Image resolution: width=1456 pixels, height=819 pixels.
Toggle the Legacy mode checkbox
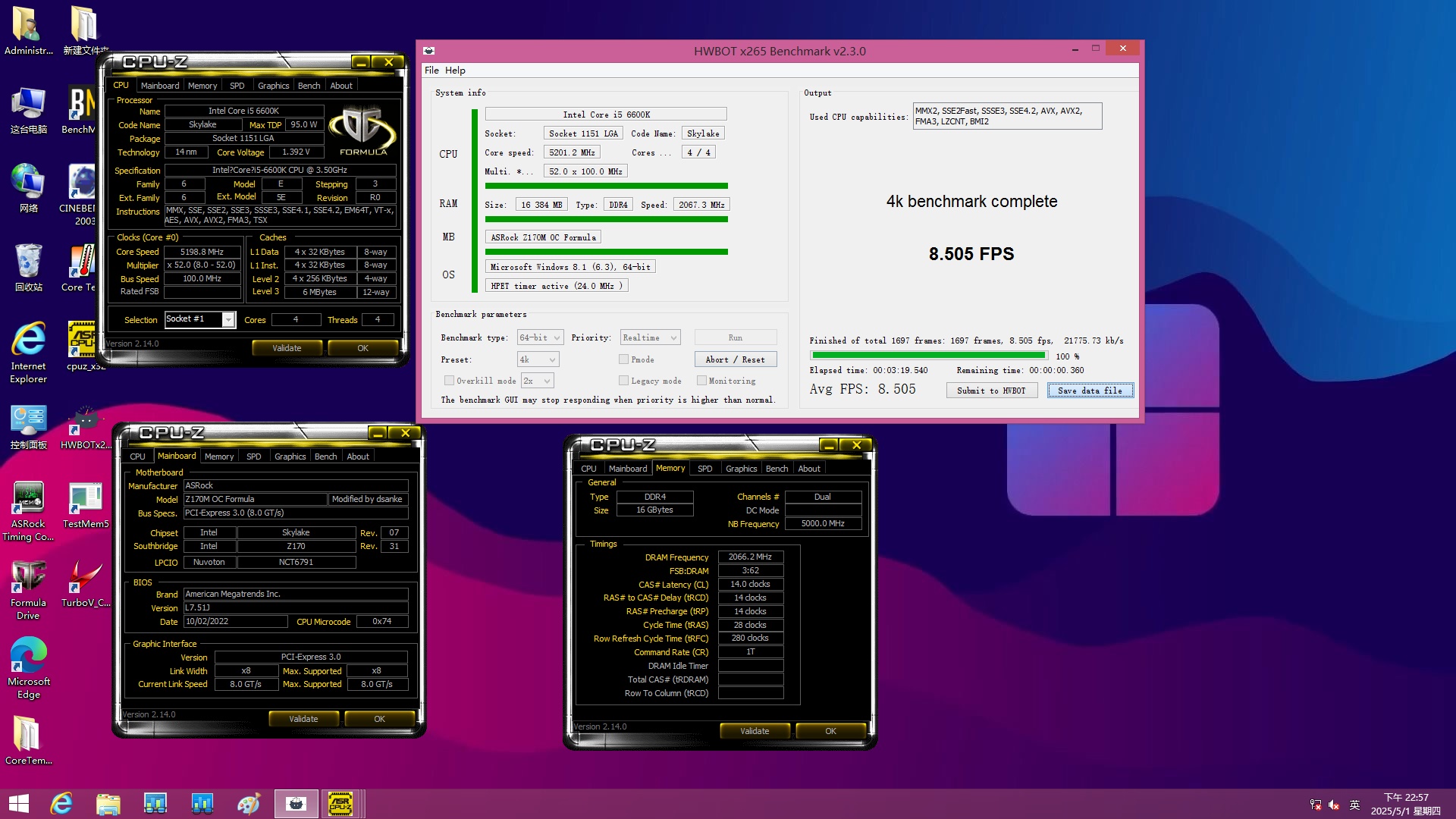[623, 381]
